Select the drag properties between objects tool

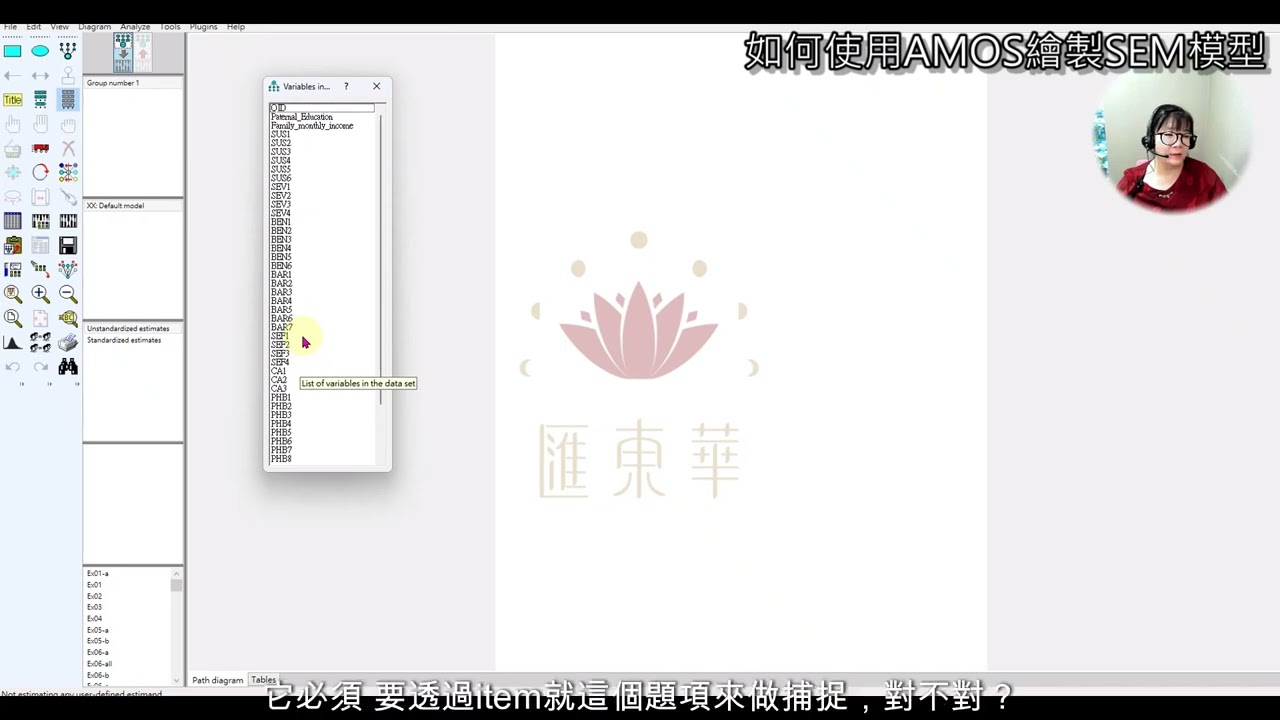[x=40, y=270]
